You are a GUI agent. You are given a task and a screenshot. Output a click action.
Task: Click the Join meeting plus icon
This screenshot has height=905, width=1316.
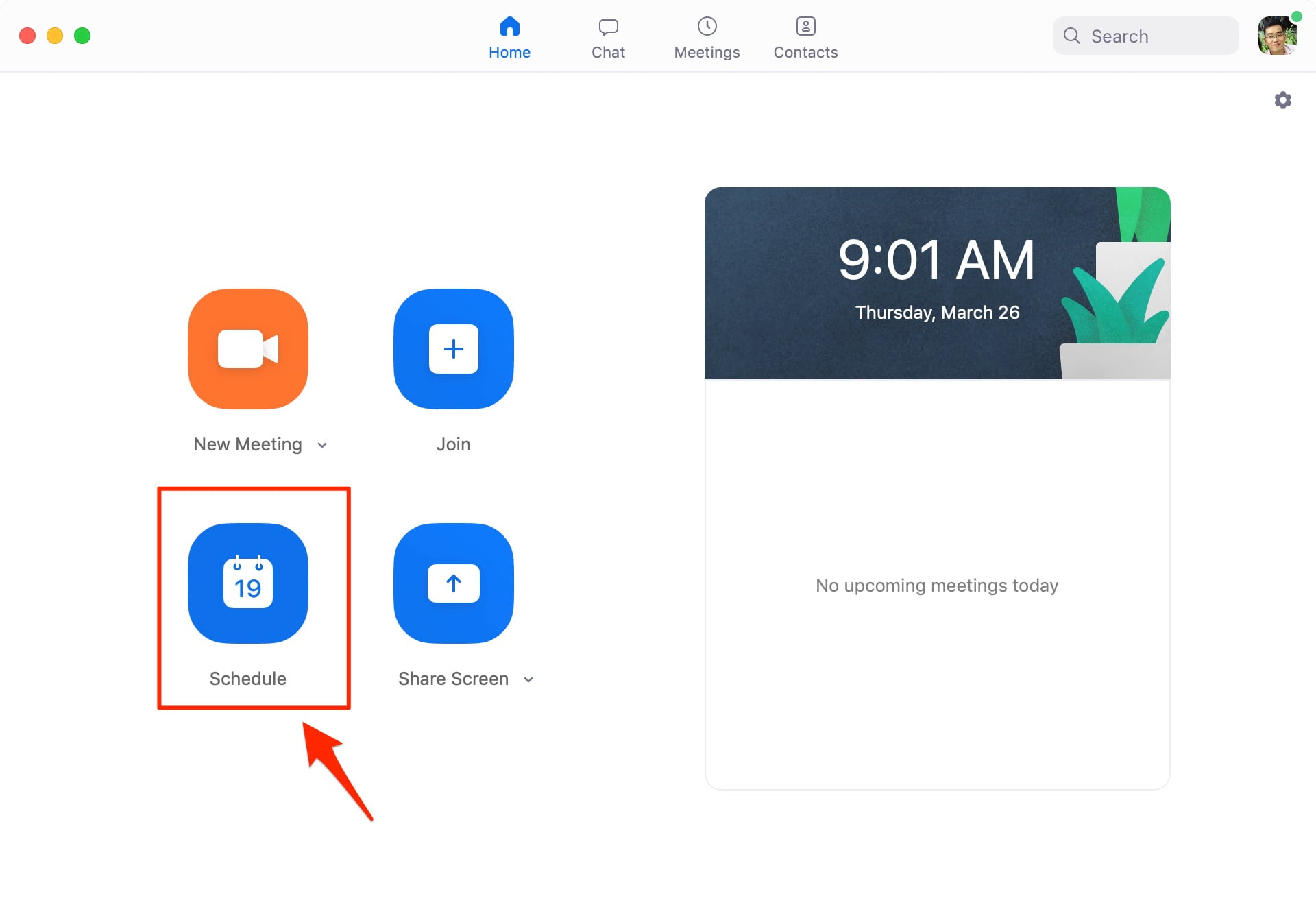pyautogui.click(x=453, y=349)
